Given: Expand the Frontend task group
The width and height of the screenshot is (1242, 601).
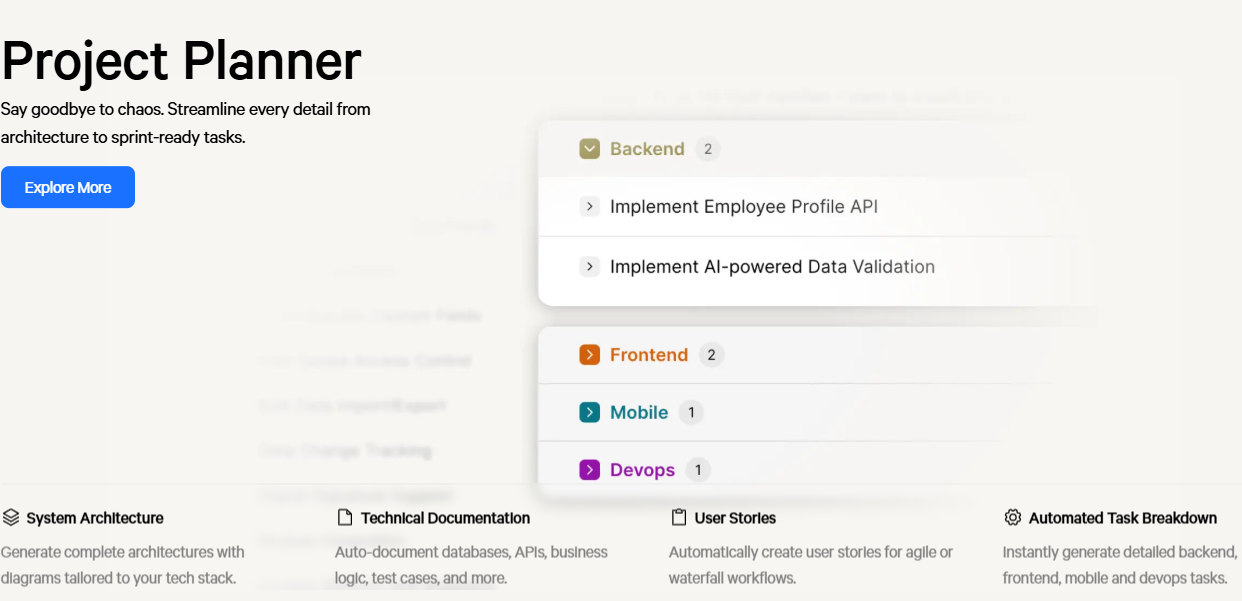Looking at the screenshot, I should [589, 355].
